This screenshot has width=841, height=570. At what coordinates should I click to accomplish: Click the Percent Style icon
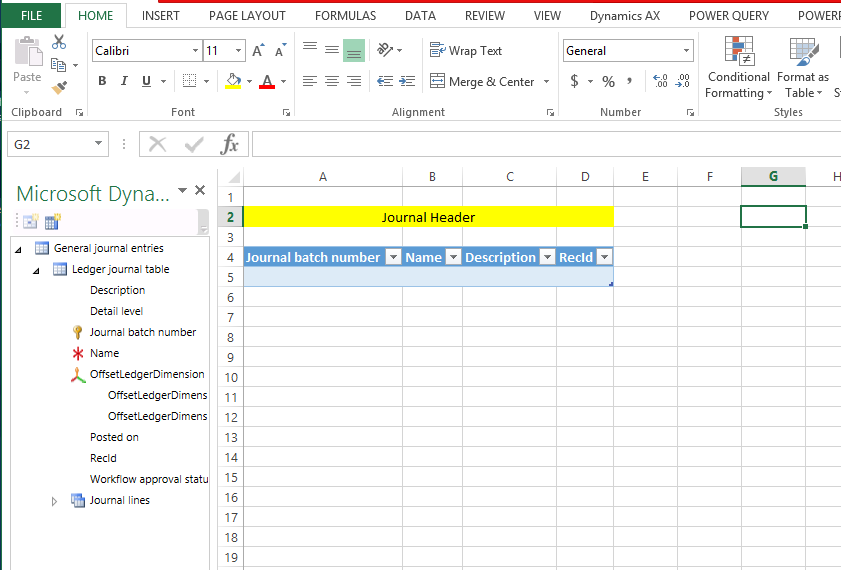click(608, 82)
